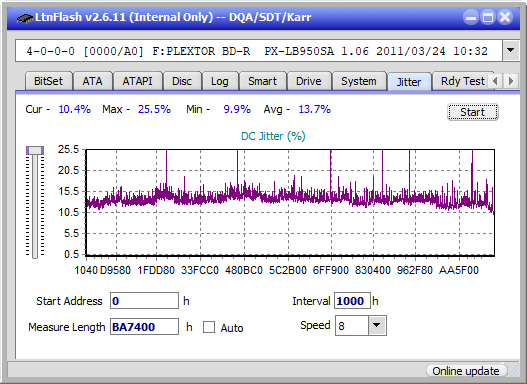Open the Drive tab

point(309,81)
